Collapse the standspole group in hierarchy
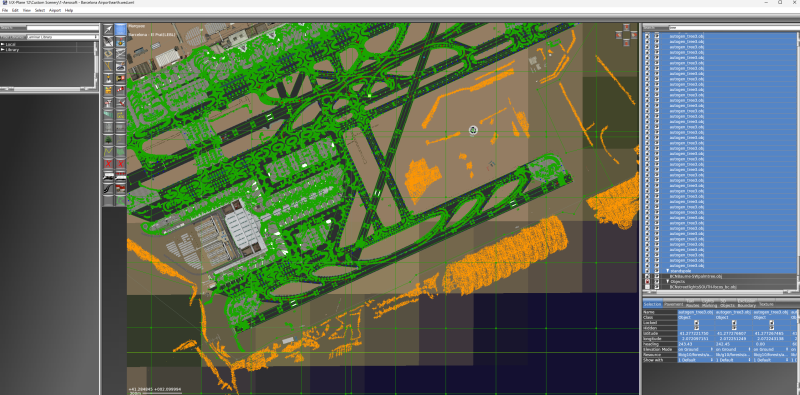Viewport: 800px width, 395px height. click(x=667, y=271)
